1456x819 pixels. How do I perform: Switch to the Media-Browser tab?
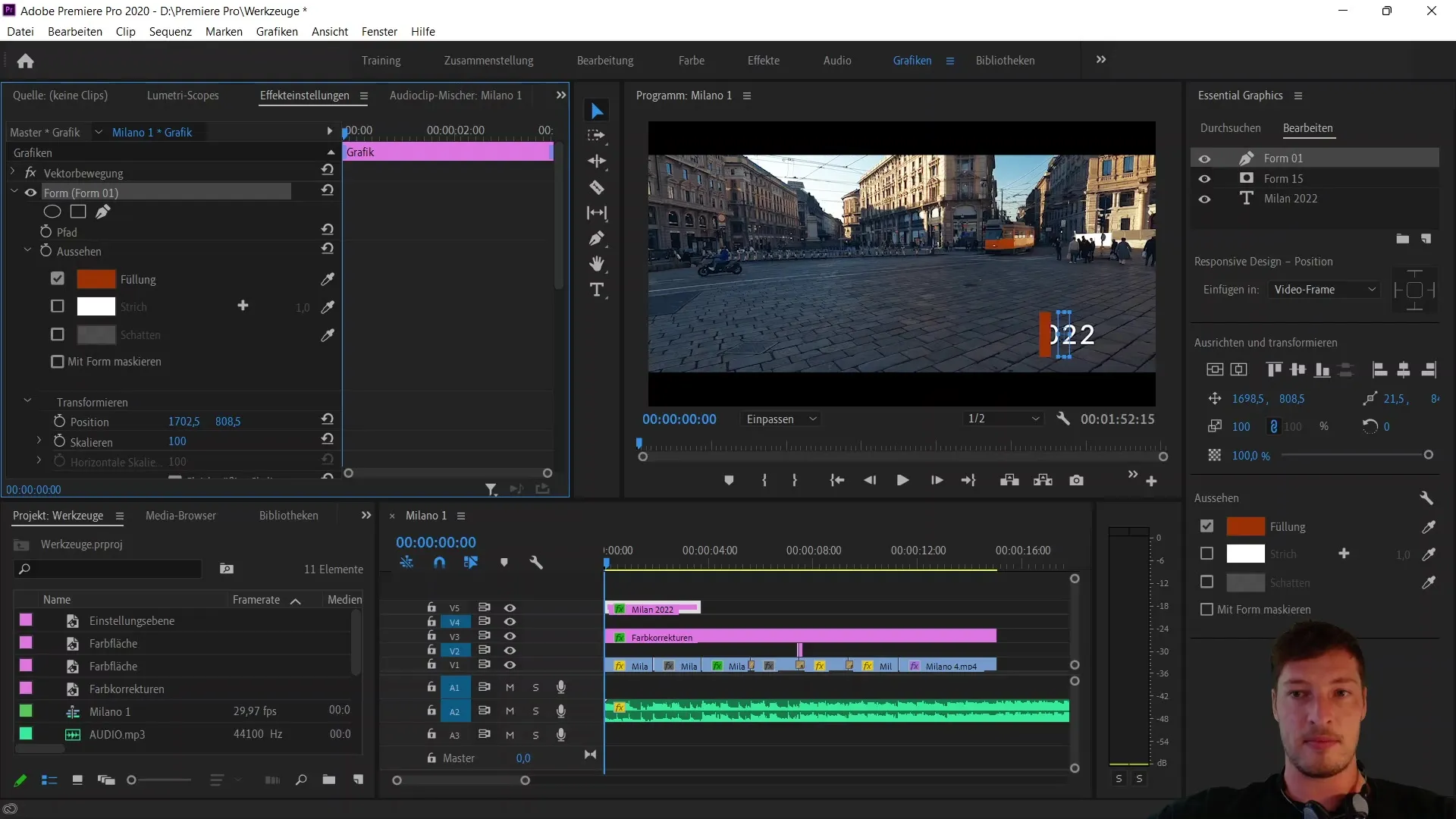pos(180,516)
